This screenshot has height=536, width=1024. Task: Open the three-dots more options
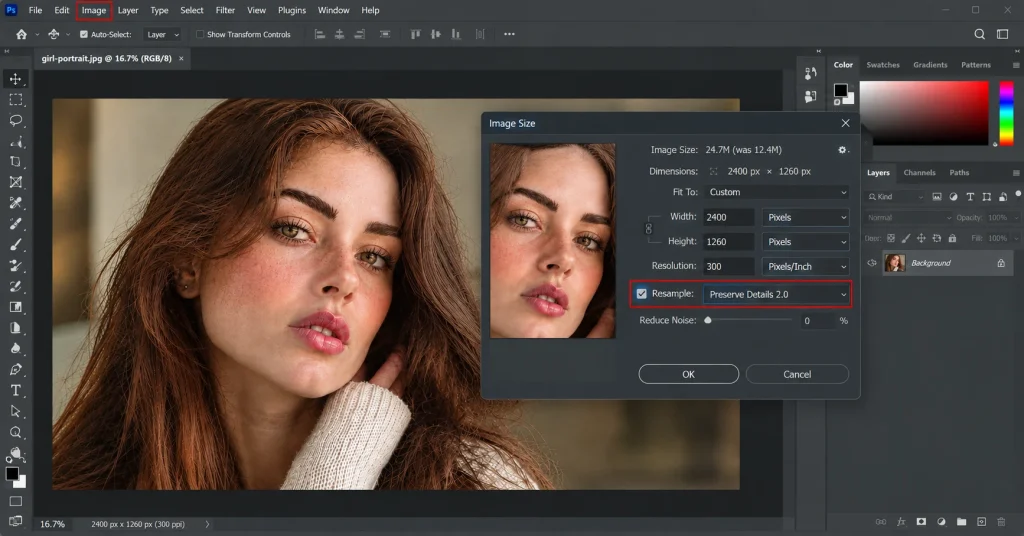509,34
